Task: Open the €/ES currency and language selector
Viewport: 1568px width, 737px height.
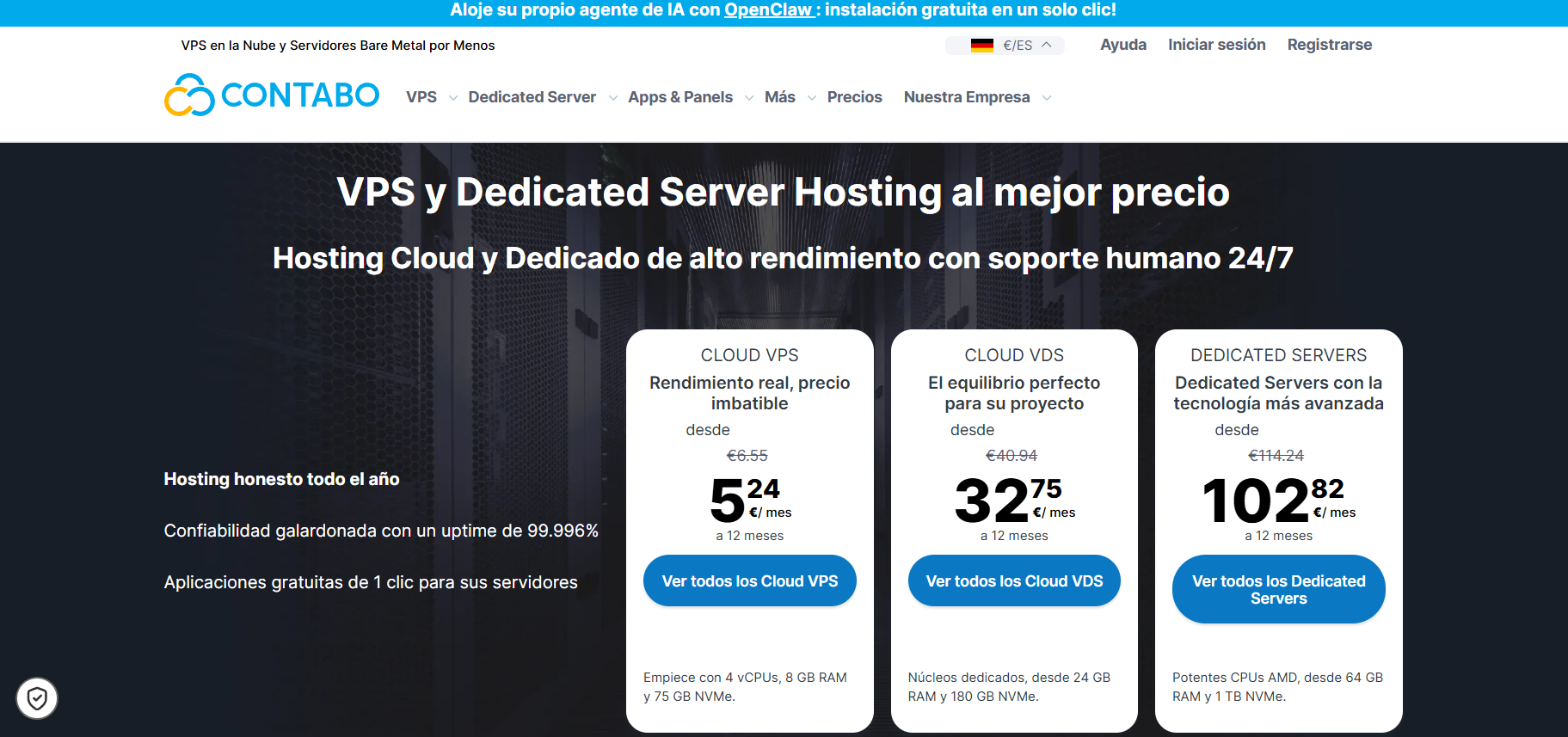Action: point(1005,46)
